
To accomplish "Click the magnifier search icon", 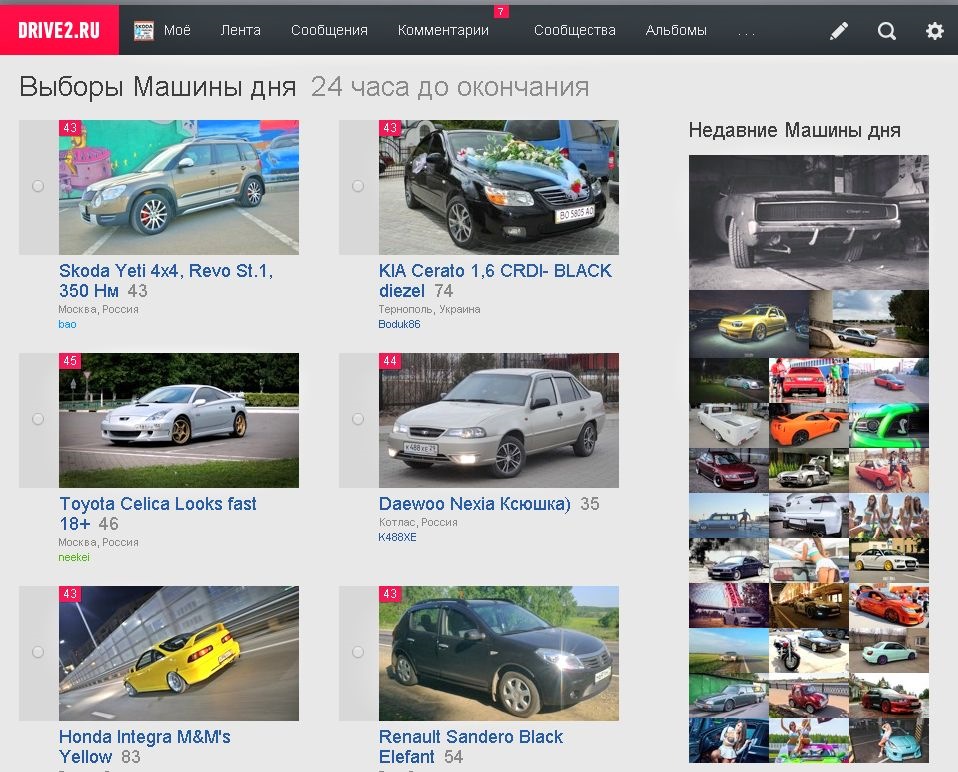I will pyautogui.click(x=887, y=31).
